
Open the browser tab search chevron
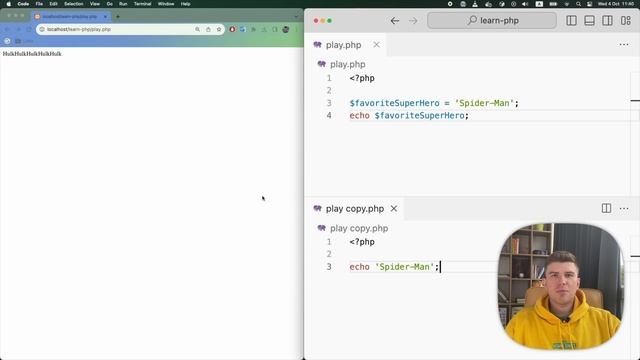[297, 17]
